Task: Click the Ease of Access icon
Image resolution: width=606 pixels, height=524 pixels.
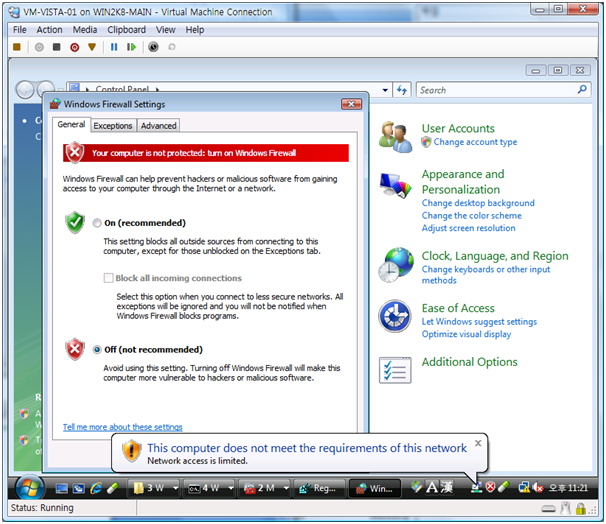Action: tap(395, 316)
